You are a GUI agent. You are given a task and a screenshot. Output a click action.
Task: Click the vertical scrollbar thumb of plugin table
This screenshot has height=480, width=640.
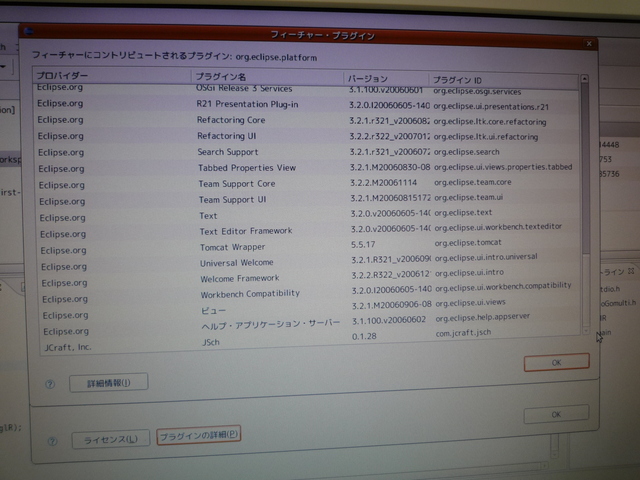585,167
